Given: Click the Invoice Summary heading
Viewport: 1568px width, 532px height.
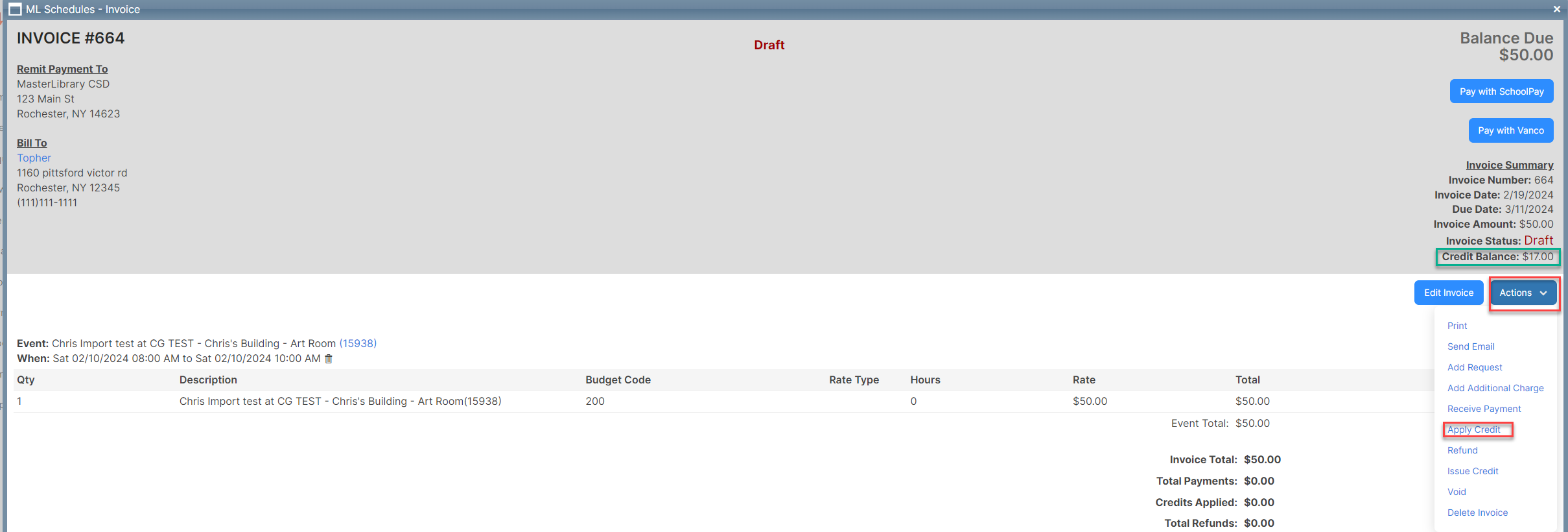Looking at the screenshot, I should coord(1510,165).
